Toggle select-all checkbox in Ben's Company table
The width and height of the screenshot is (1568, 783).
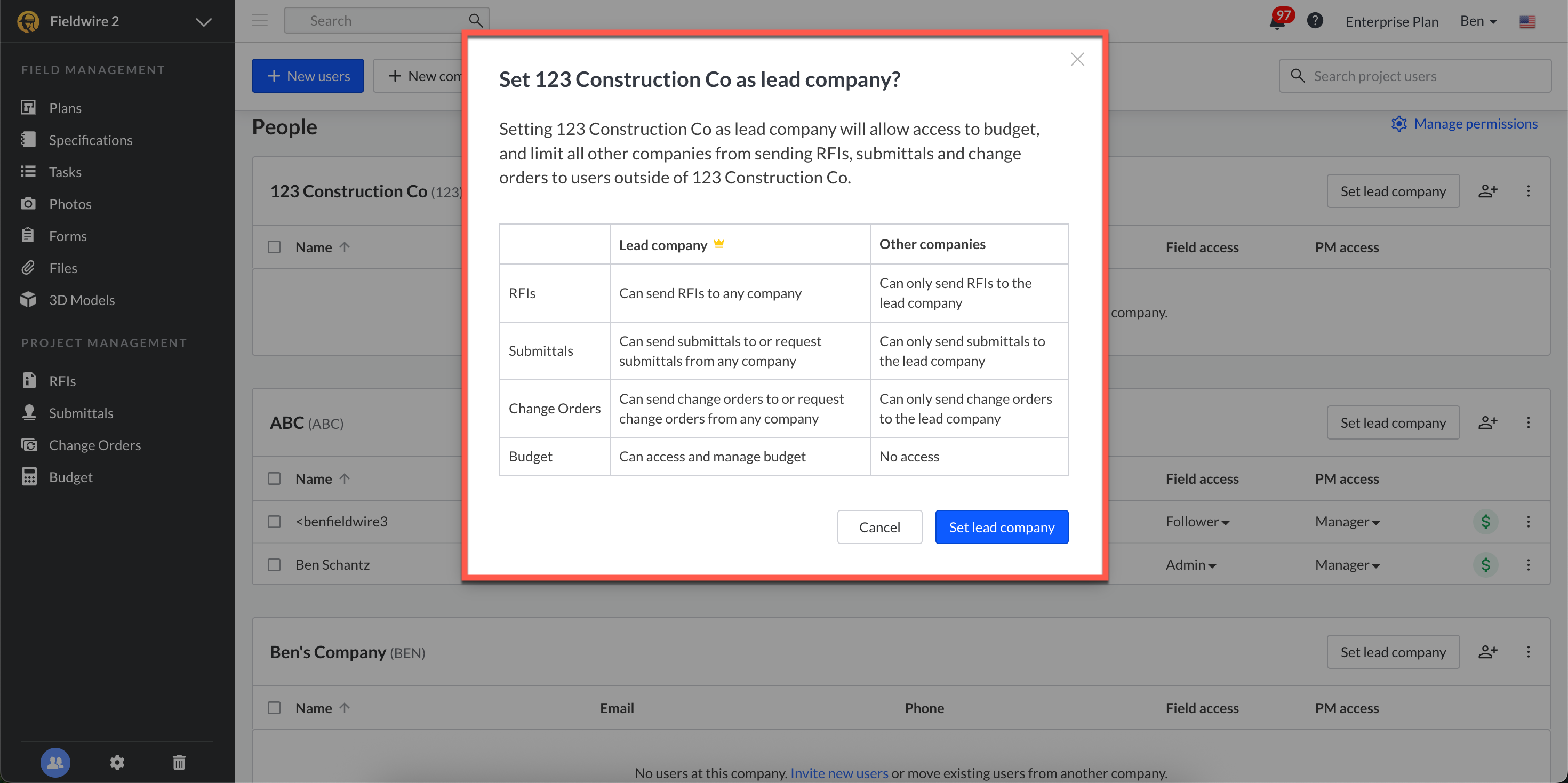pos(275,707)
